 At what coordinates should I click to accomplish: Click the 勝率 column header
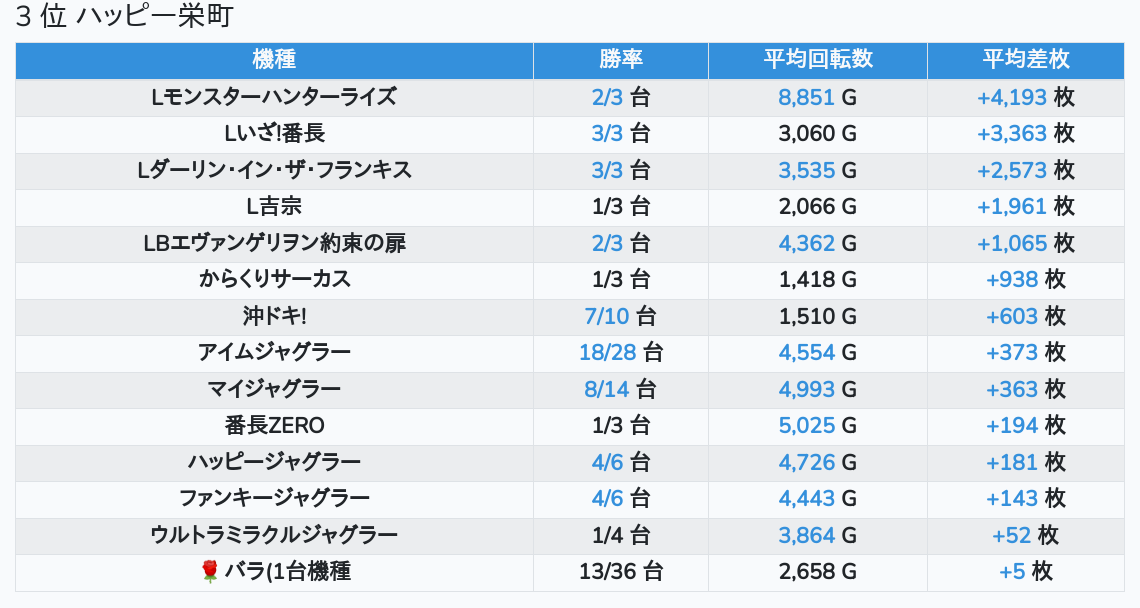point(621,60)
